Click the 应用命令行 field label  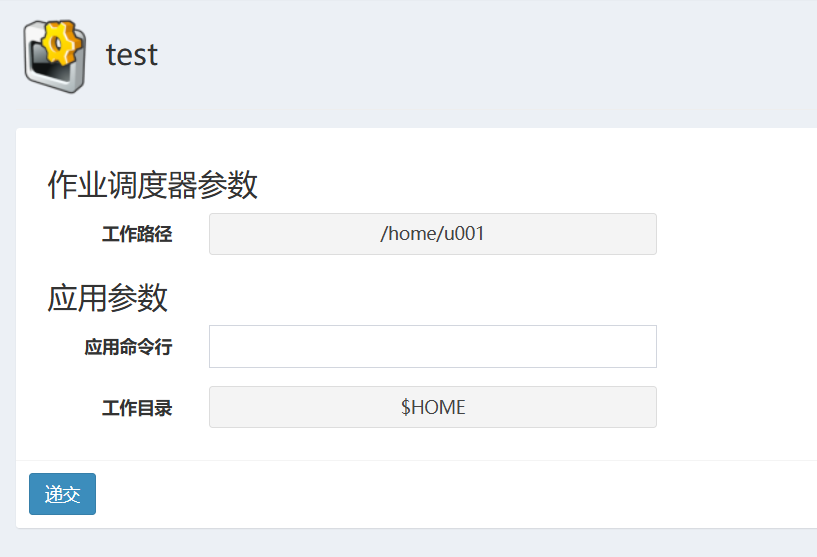pyautogui.click(x=128, y=347)
